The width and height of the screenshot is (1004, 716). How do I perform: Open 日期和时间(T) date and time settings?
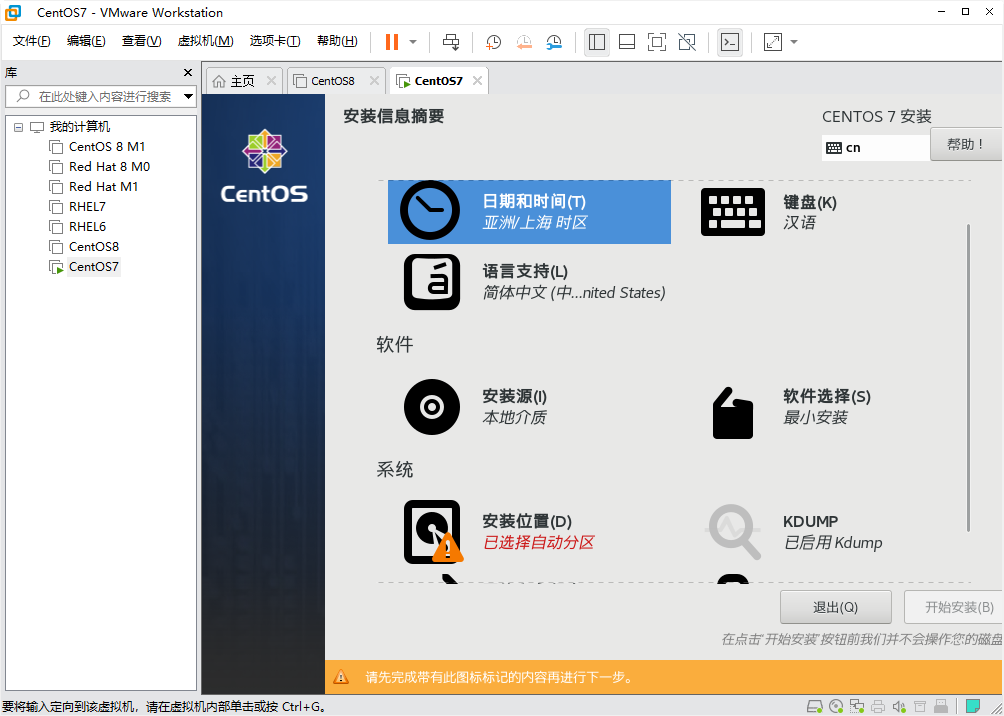click(x=530, y=211)
